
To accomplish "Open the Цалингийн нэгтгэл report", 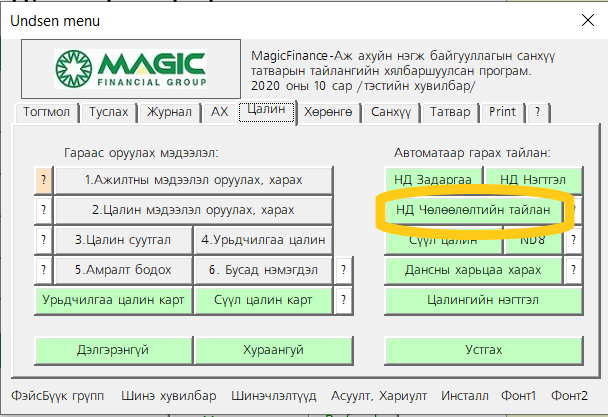I will (x=482, y=299).
